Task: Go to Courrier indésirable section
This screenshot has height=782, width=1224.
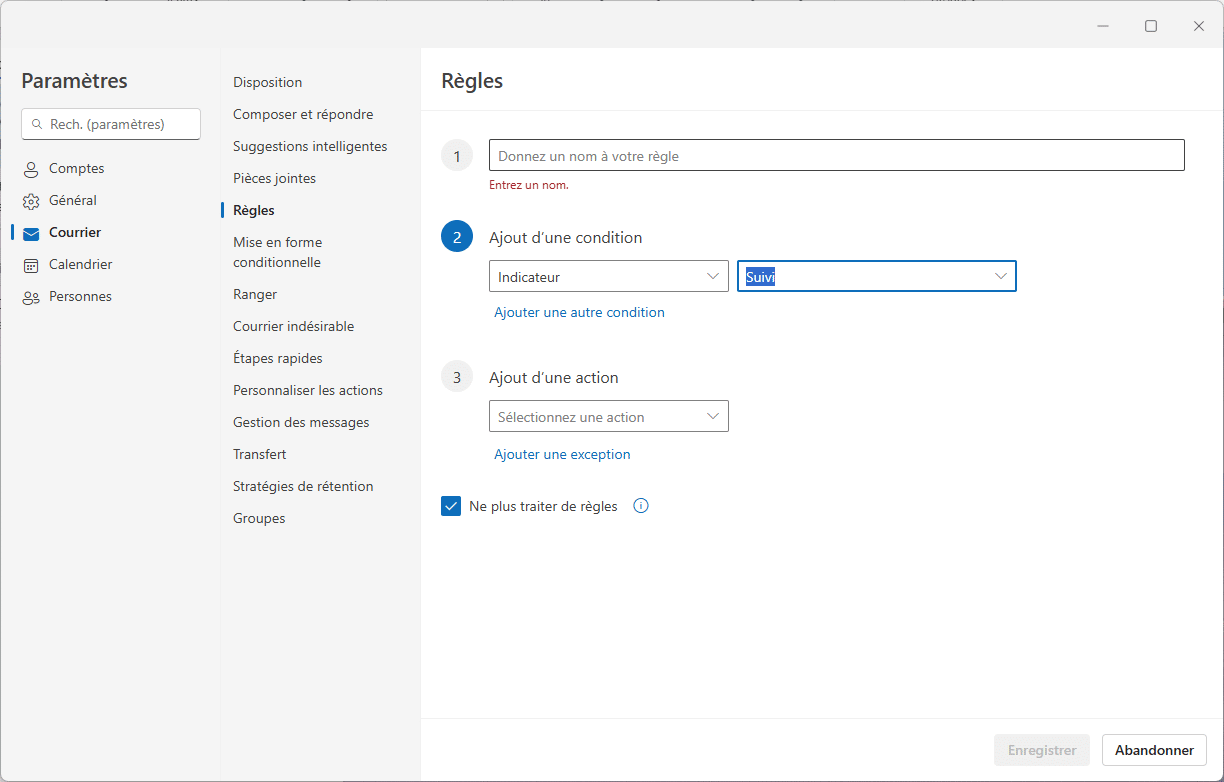Action: tap(293, 326)
